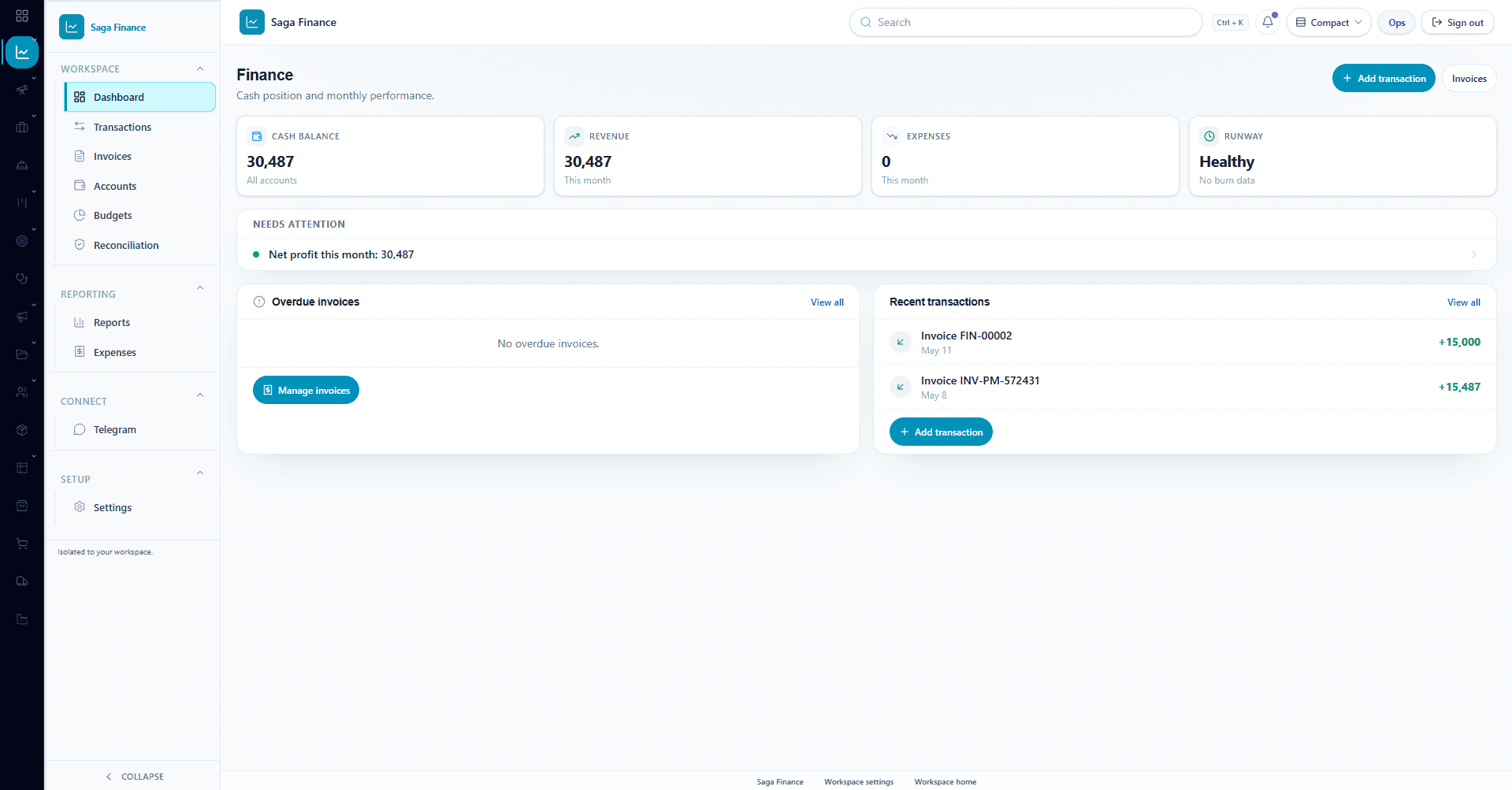Open the factory icon in the left rail
The image size is (1512, 790).
[22, 619]
